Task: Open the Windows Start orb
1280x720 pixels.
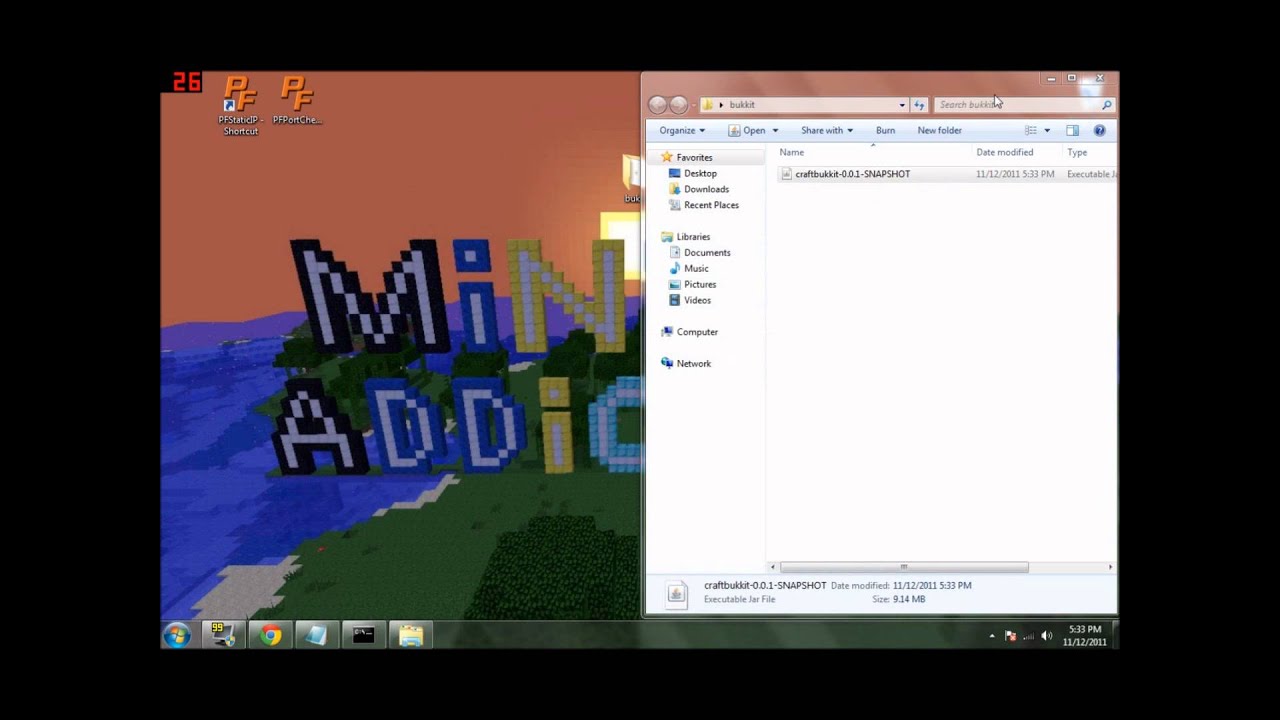Action: 177,635
